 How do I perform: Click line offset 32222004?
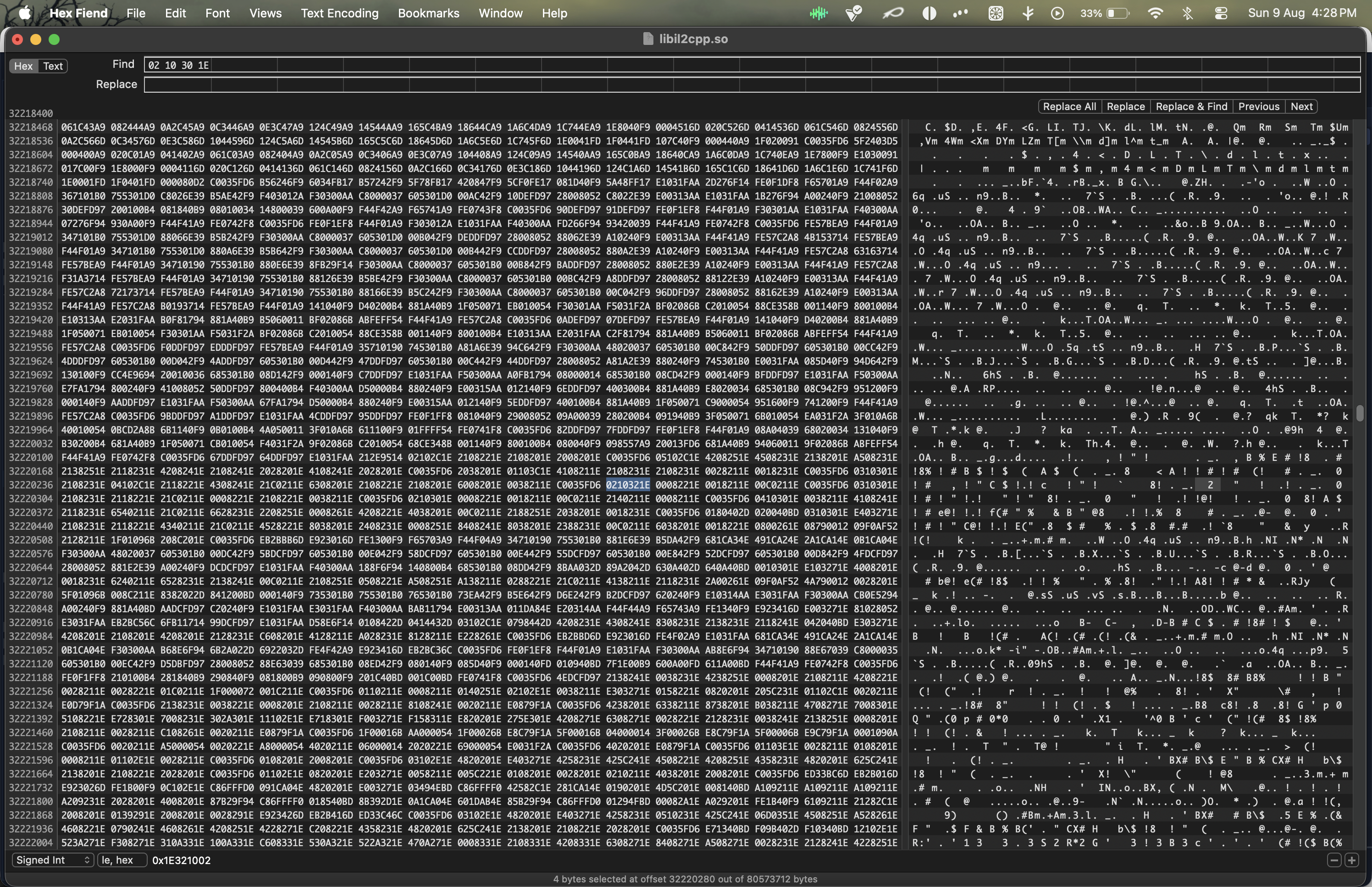[x=31, y=843]
